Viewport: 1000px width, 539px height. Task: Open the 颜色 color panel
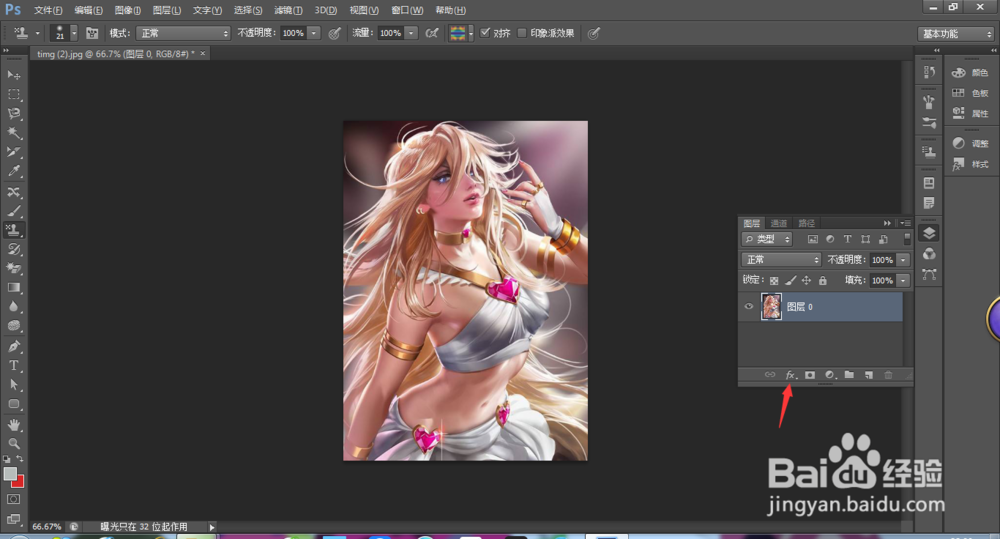[x=970, y=73]
